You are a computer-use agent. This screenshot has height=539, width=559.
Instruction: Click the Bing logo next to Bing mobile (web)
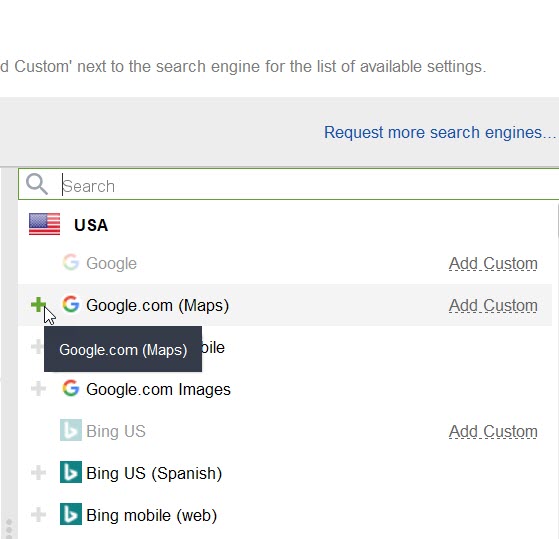click(x=71, y=514)
